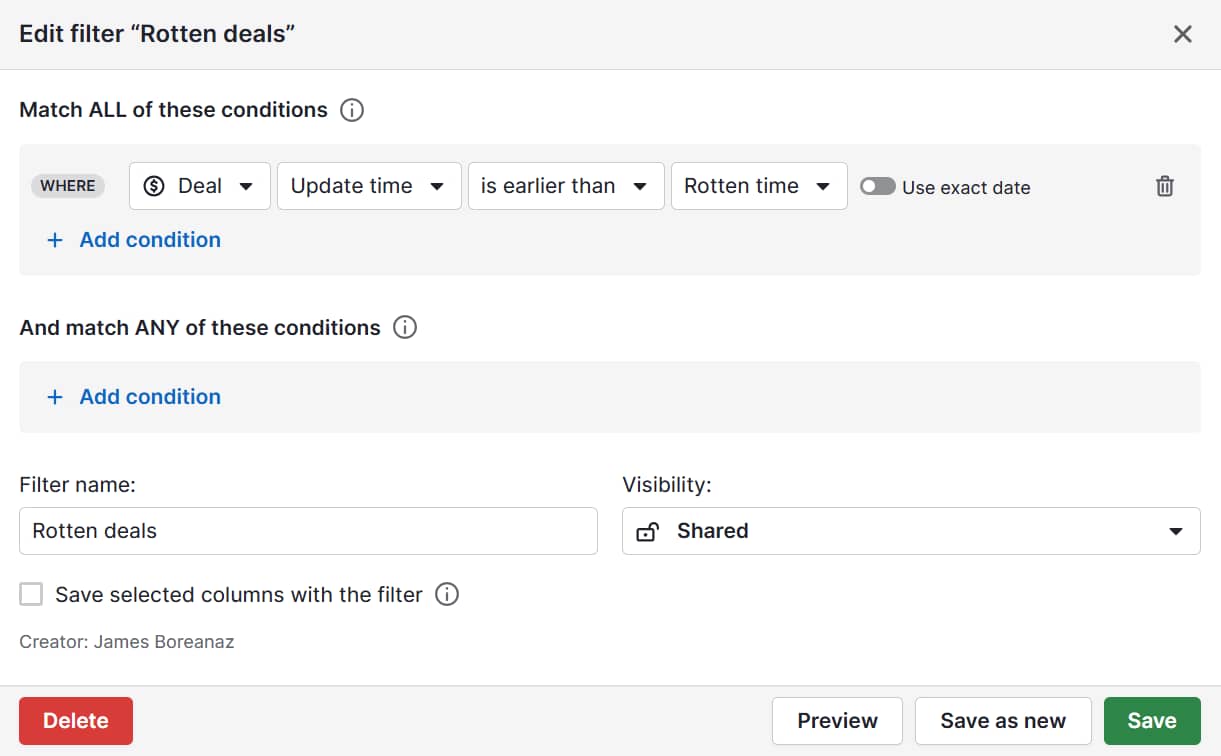
Task: Enable the Use exact date toggle
Action: pyautogui.click(x=877, y=186)
